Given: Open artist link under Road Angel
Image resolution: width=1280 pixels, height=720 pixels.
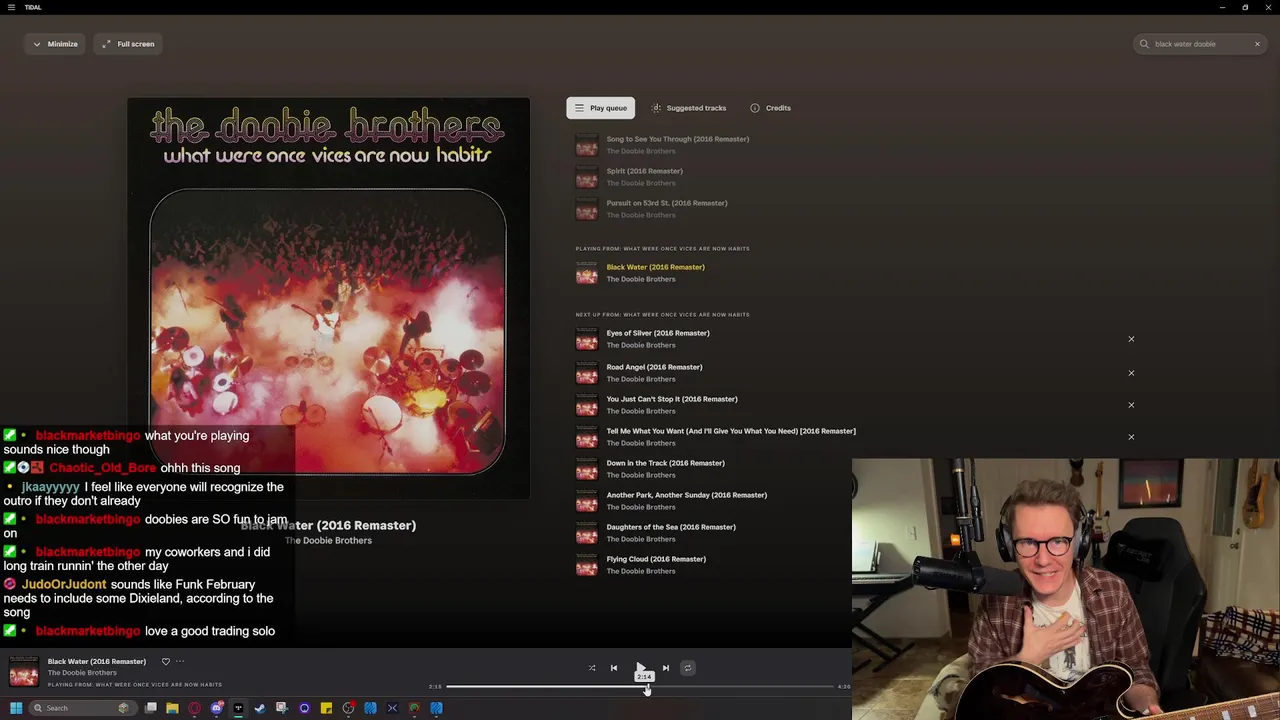Looking at the screenshot, I should [x=641, y=379].
